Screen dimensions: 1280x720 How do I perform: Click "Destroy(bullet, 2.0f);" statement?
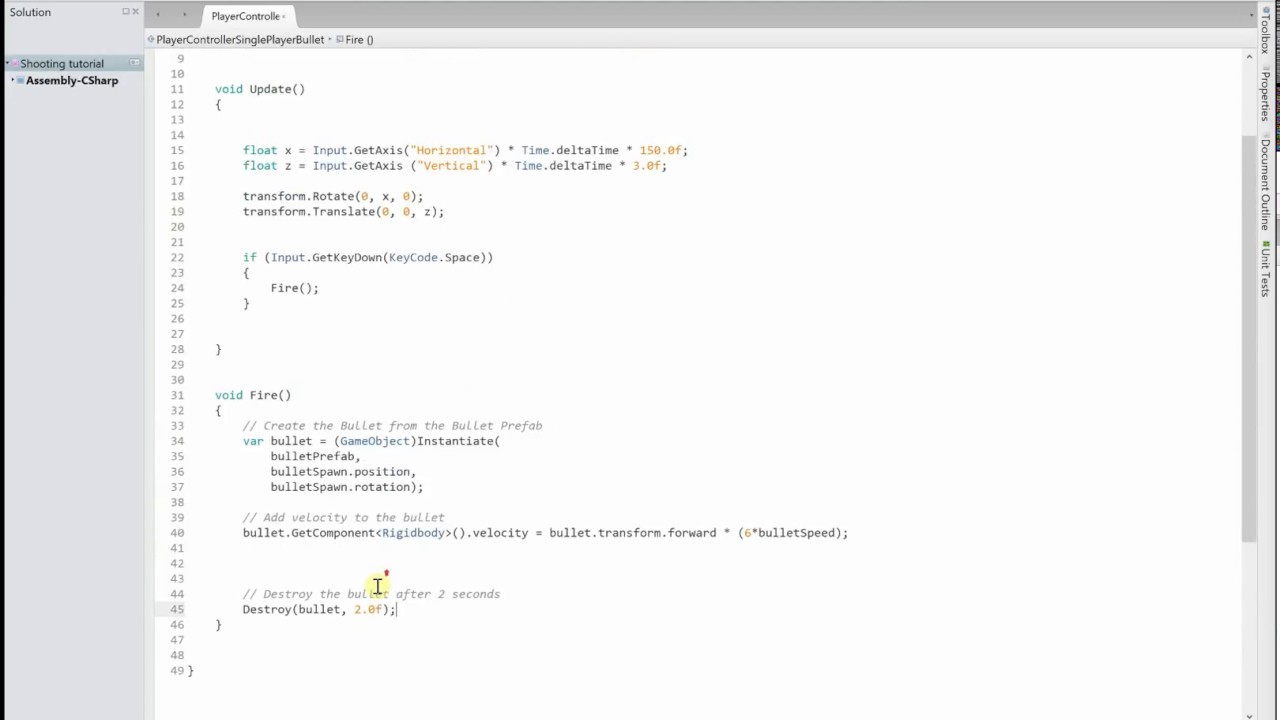point(319,609)
